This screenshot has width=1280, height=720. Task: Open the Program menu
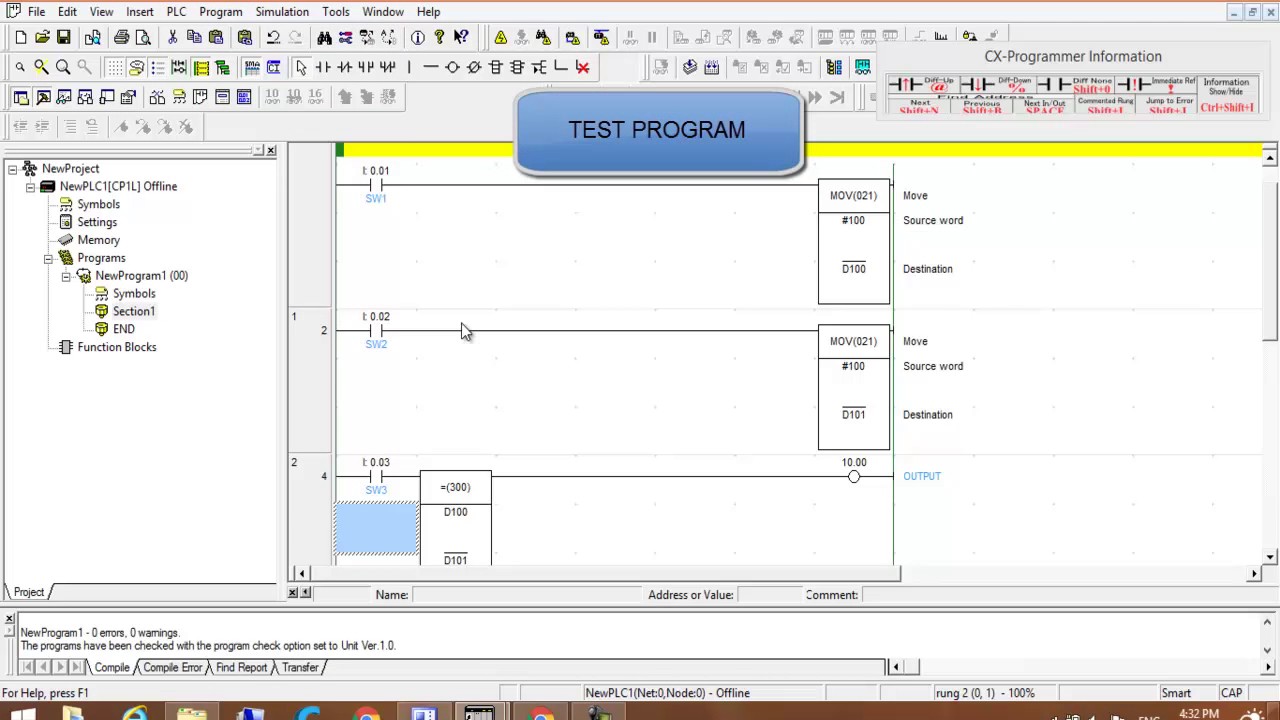click(x=220, y=12)
